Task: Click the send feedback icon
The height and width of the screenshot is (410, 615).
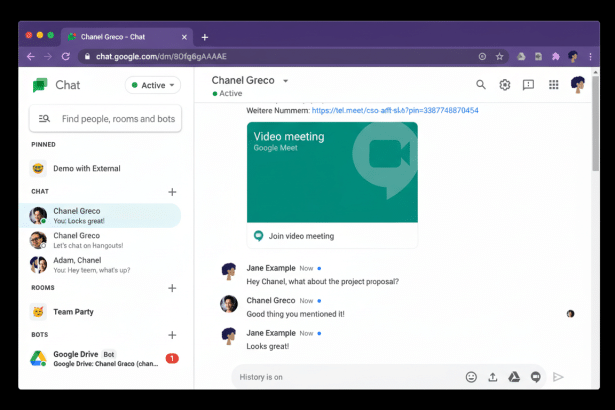Action: [x=528, y=85]
